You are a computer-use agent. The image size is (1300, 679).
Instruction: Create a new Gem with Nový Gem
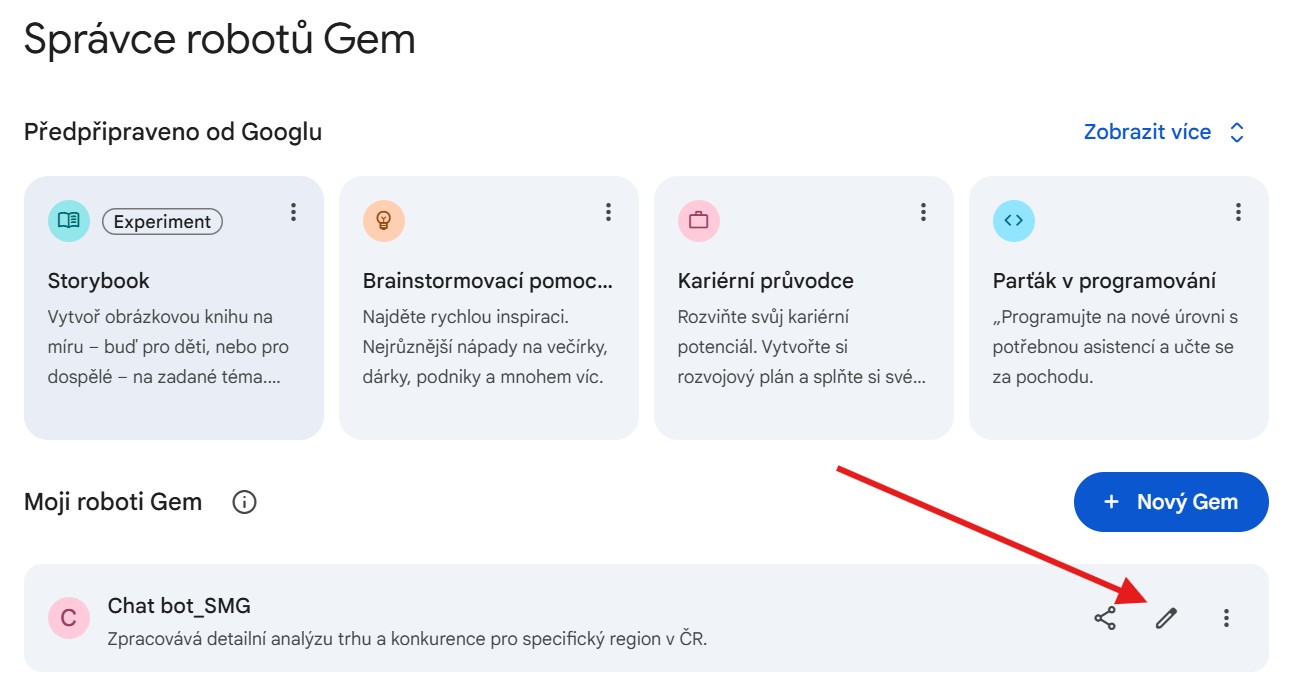1170,502
